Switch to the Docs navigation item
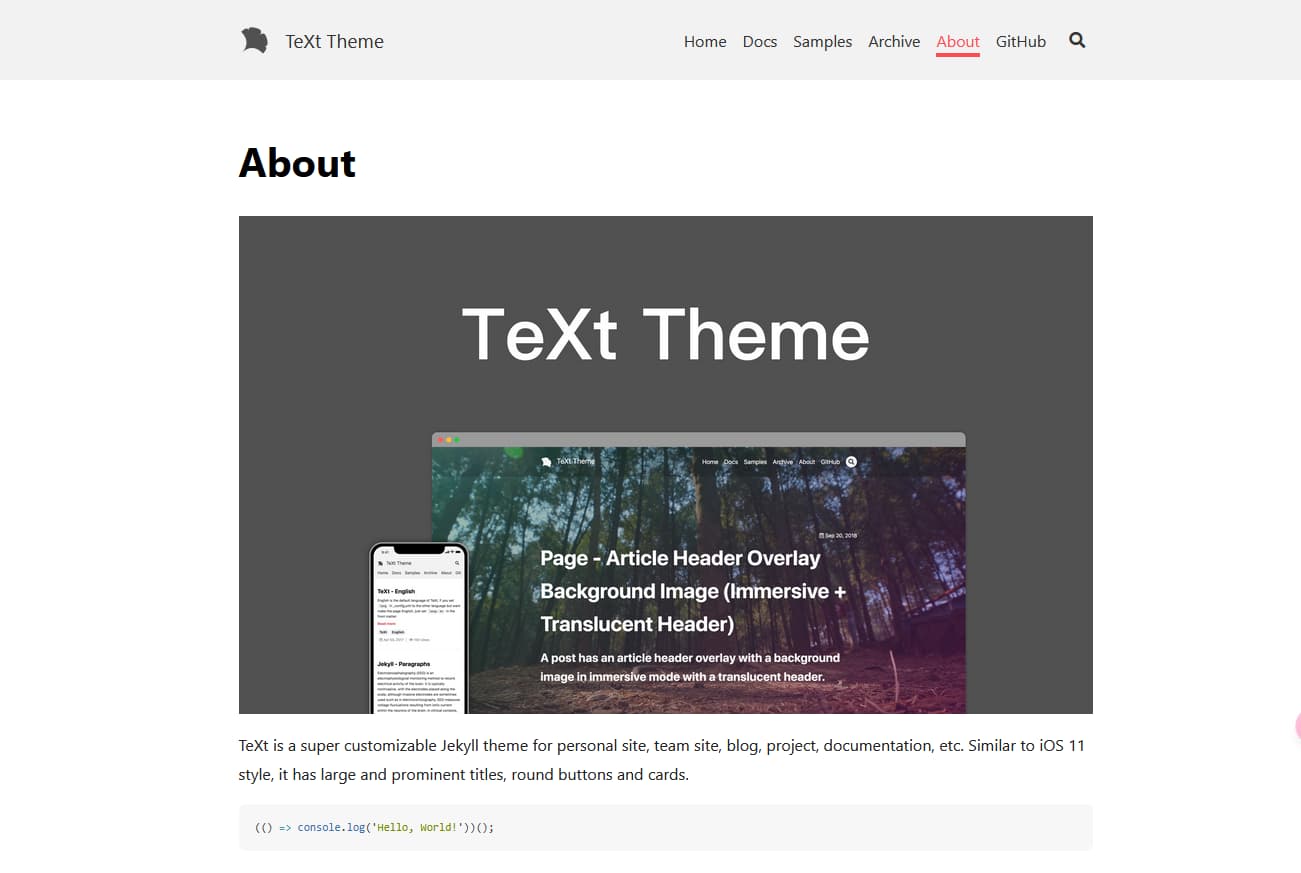 759,41
